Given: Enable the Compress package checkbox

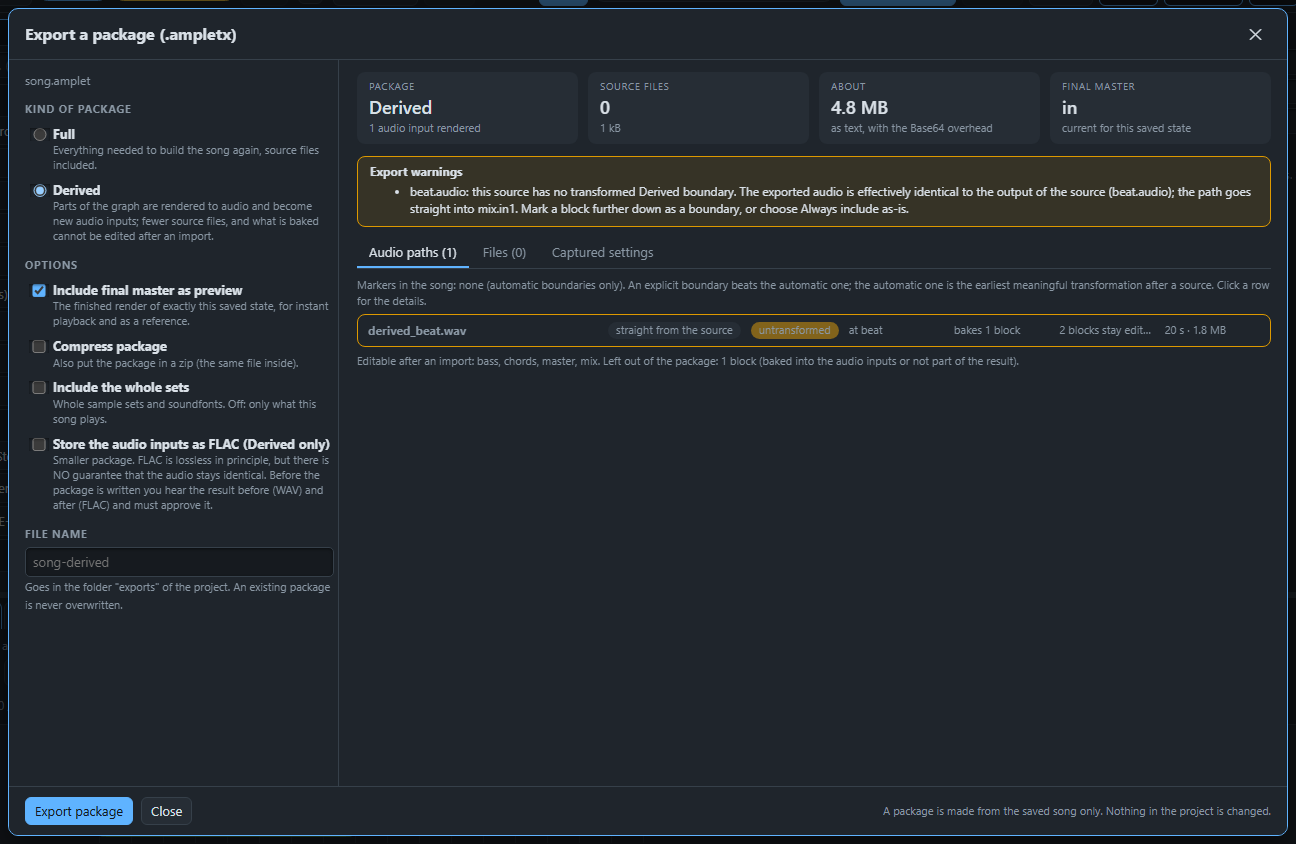Looking at the screenshot, I should pyautogui.click(x=39, y=347).
